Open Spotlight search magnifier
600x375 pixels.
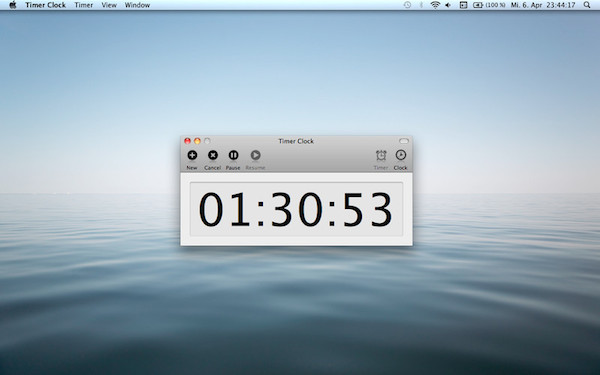(587, 5)
